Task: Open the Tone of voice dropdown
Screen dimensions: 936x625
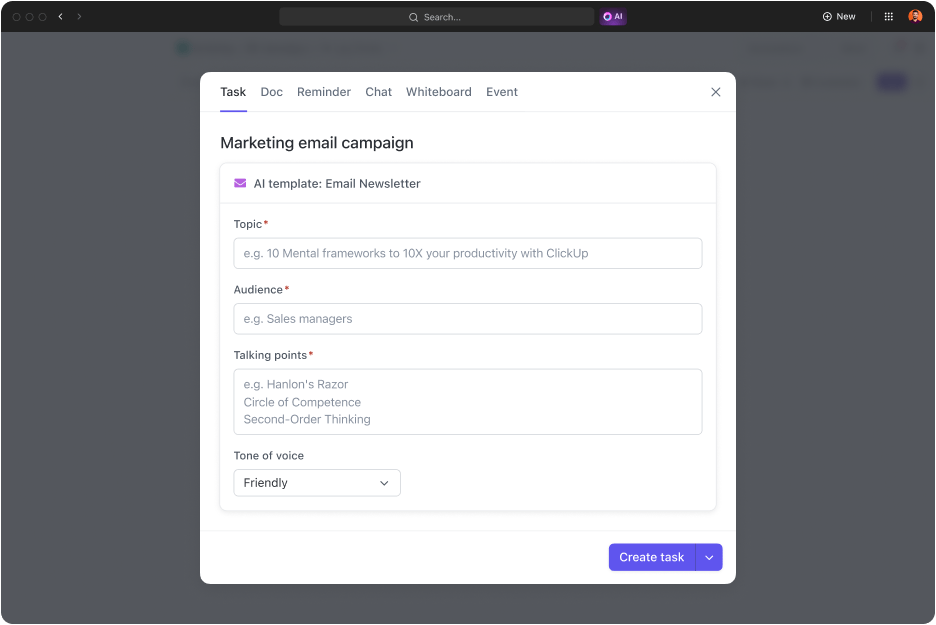Action: [317, 483]
